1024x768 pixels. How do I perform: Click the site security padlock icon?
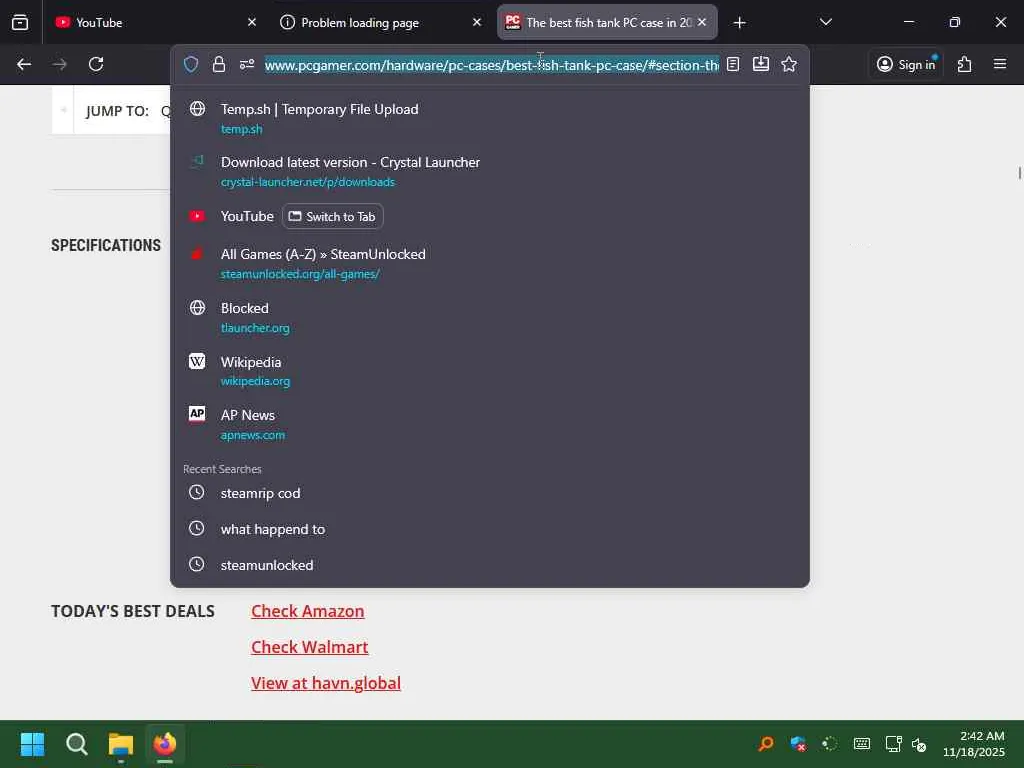[x=219, y=64]
